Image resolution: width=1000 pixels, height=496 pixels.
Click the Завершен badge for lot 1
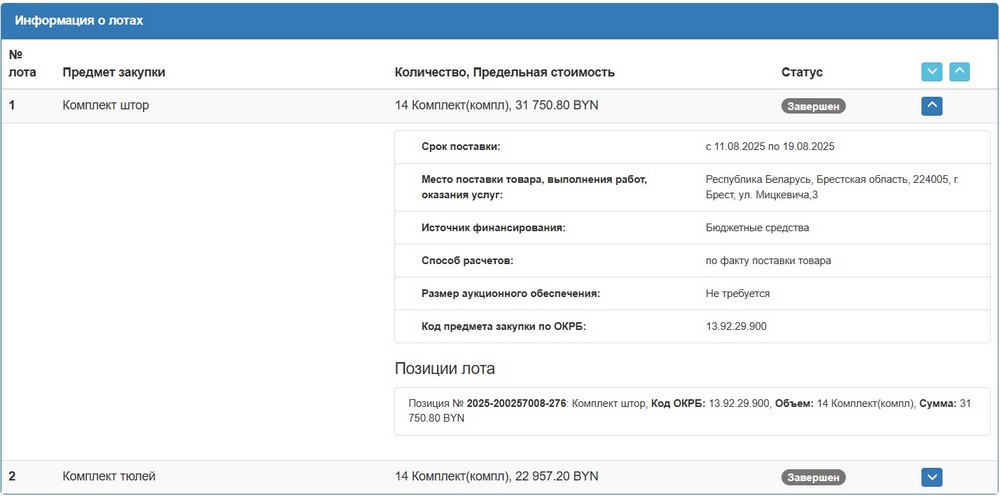813,106
